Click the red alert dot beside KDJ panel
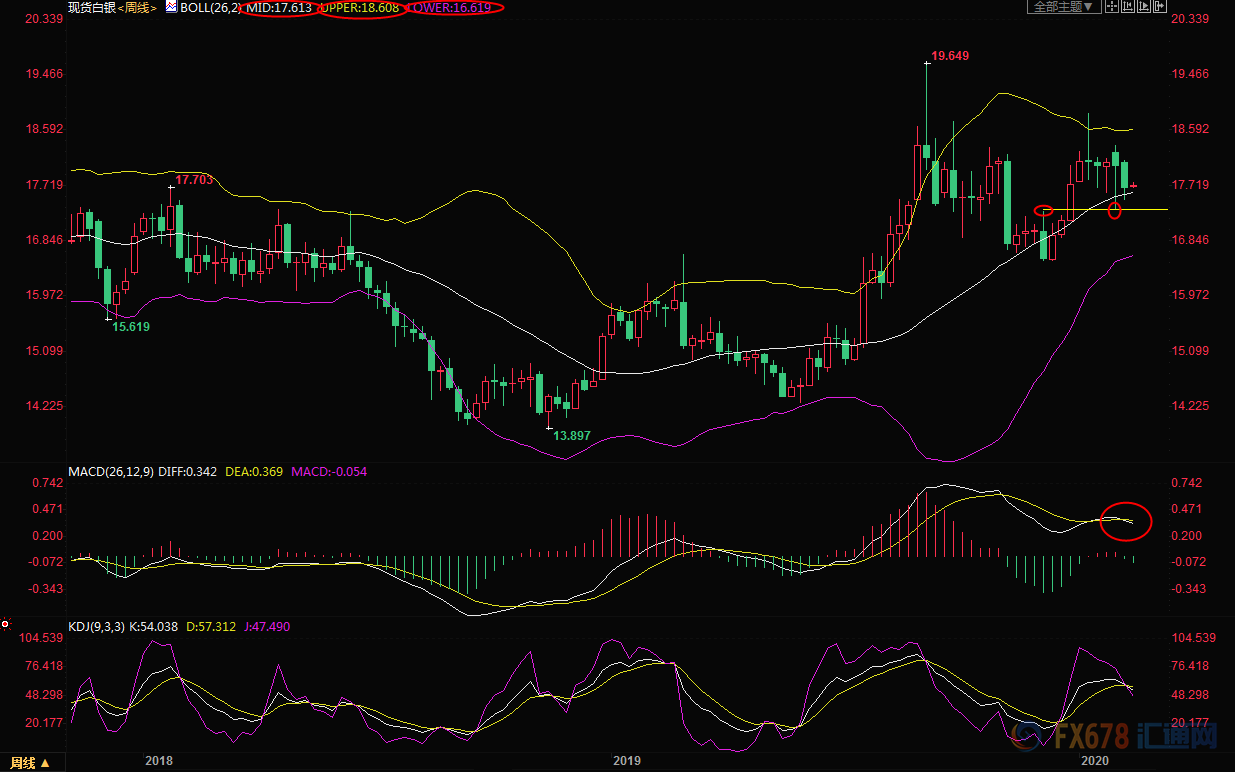1235x772 pixels. click(x=5, y=624)
